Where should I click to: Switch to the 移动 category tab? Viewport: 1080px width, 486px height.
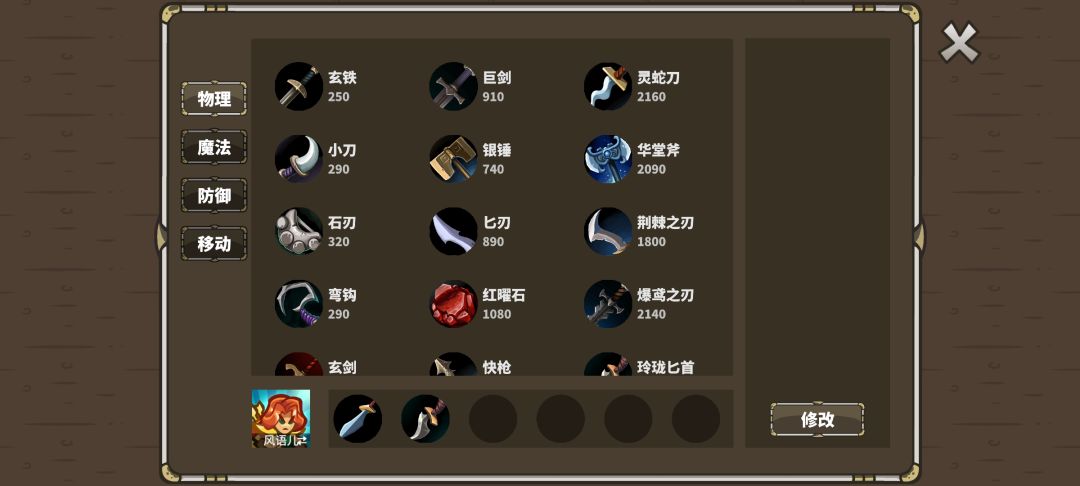tap(214, 244)
